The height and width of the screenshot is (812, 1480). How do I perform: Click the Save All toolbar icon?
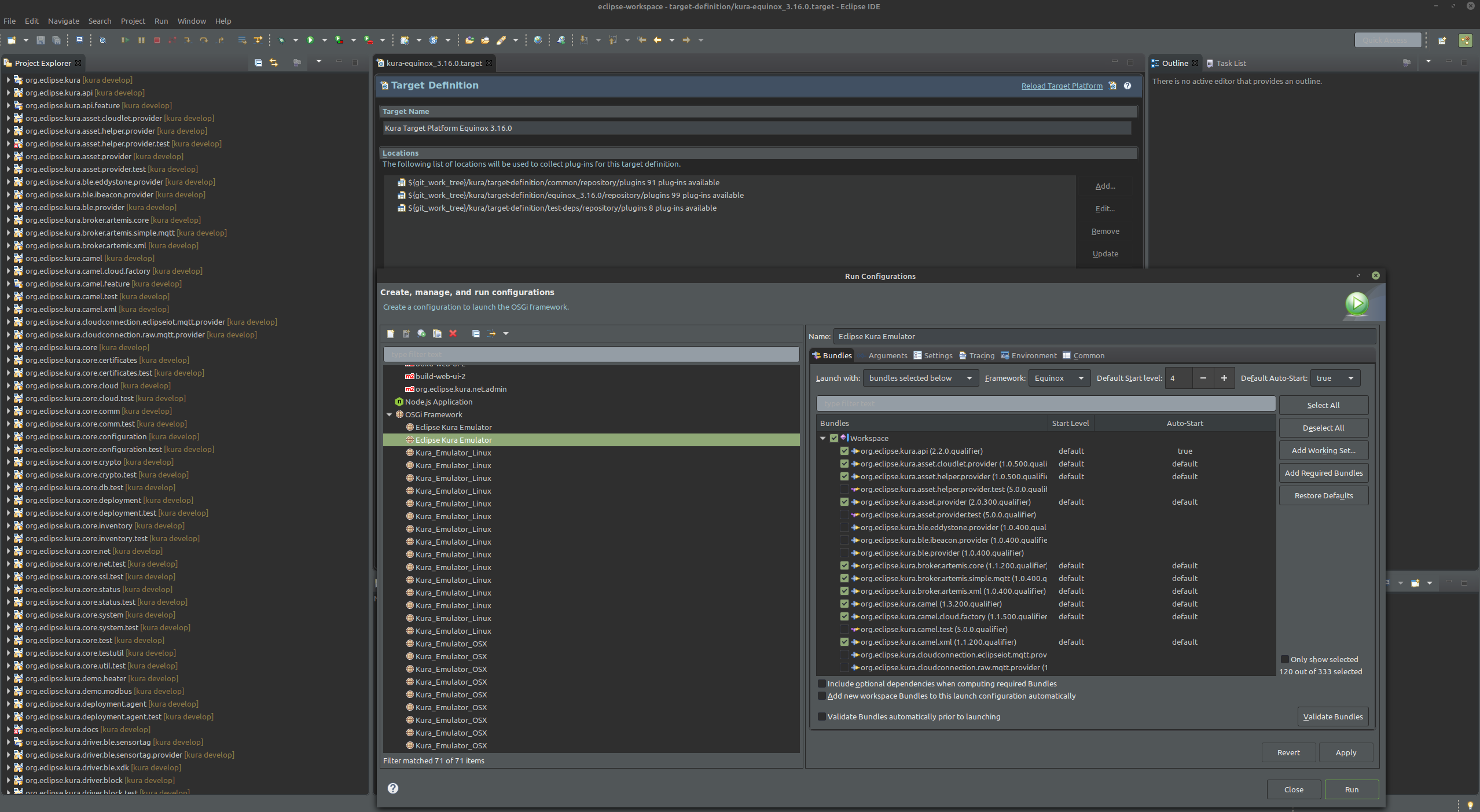[x=56, y=40]
